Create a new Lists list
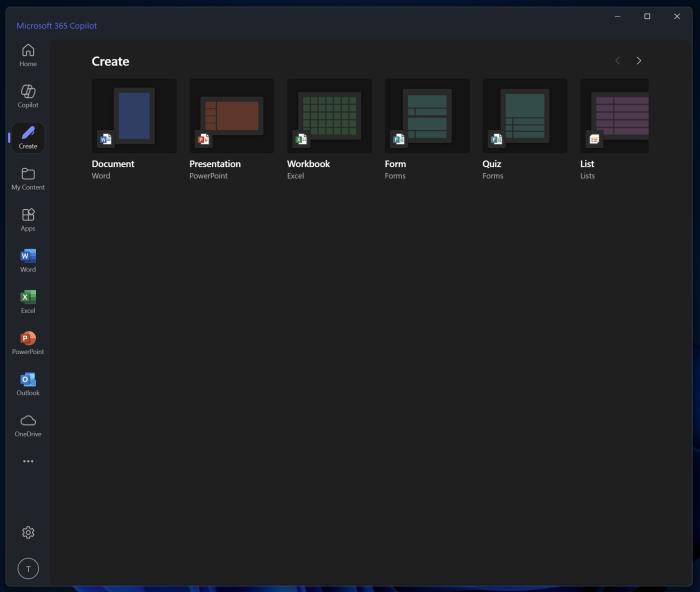This screenshot has height=592, width=700. tap(614, 116)
